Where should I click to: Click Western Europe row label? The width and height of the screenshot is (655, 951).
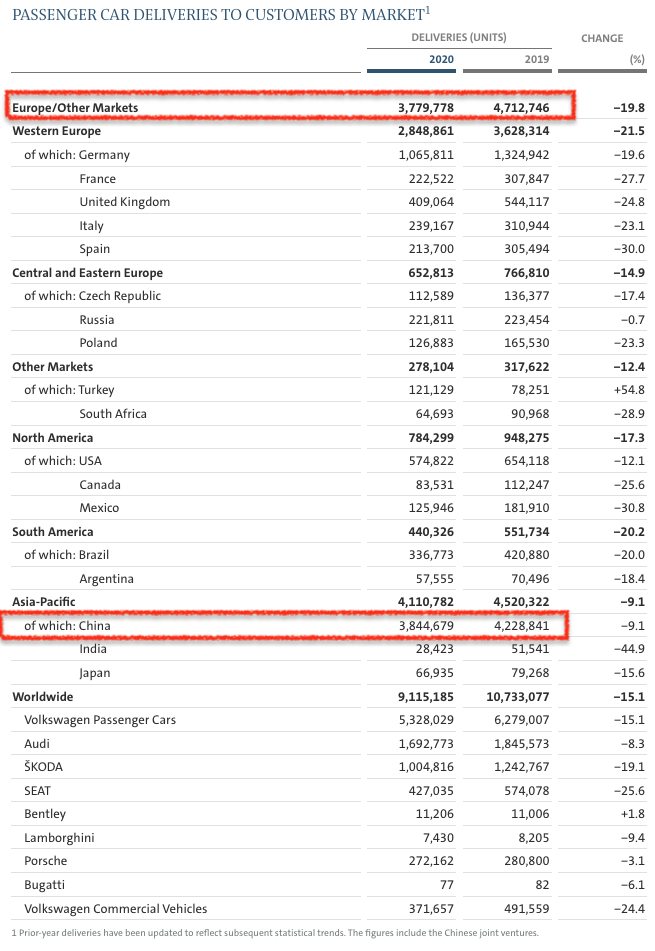[x=56, y=131]
